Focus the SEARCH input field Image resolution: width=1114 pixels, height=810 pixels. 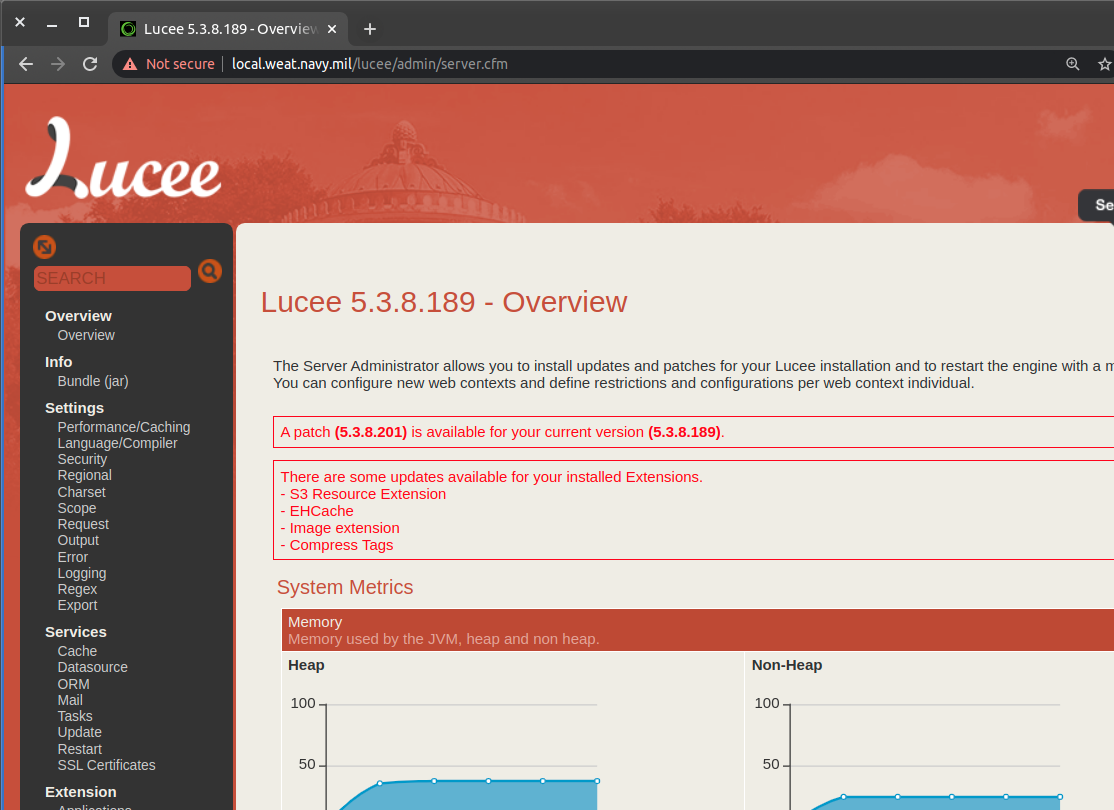point(112,279)
